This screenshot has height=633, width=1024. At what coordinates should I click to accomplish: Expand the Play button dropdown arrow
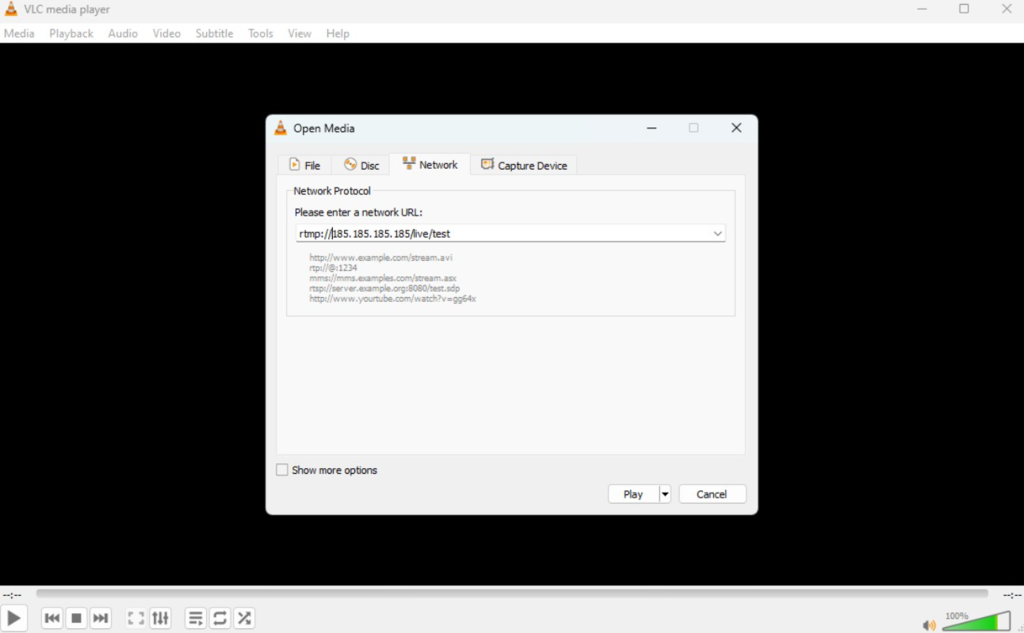[x=665, y=493]
